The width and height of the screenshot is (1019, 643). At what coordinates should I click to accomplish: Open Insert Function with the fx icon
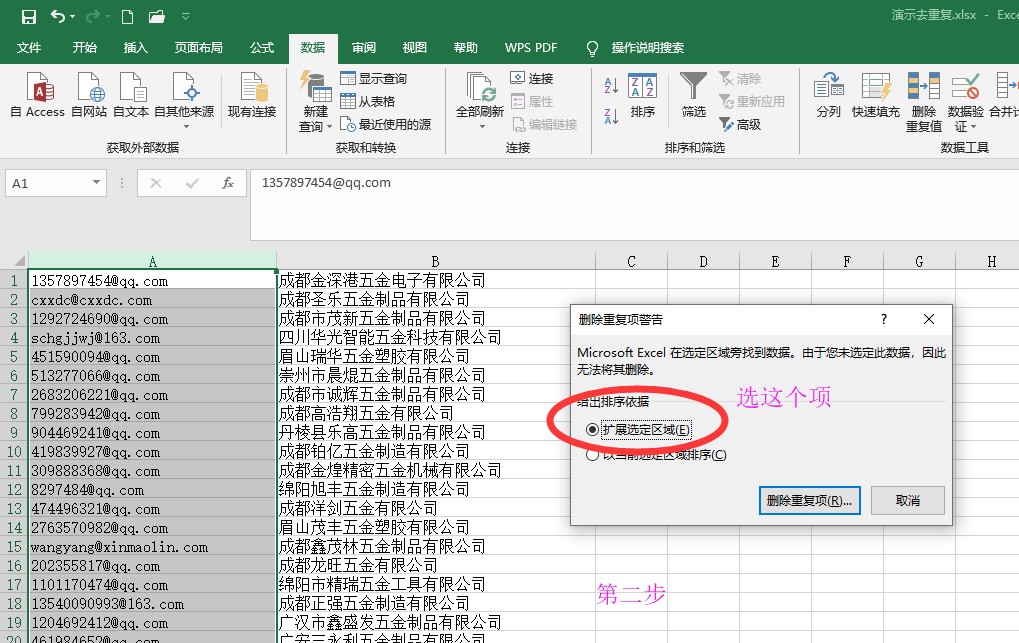[227, 183]
